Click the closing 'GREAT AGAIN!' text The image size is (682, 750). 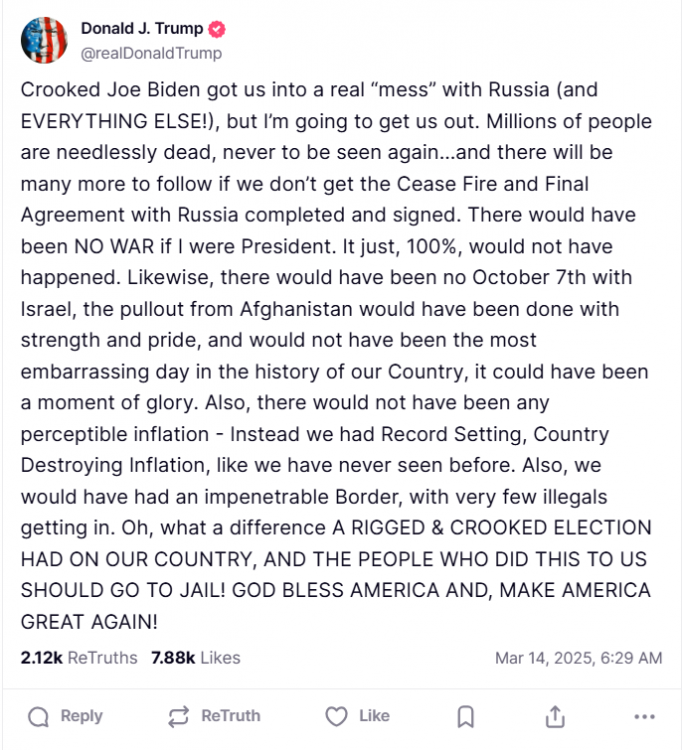pos(89,621)
